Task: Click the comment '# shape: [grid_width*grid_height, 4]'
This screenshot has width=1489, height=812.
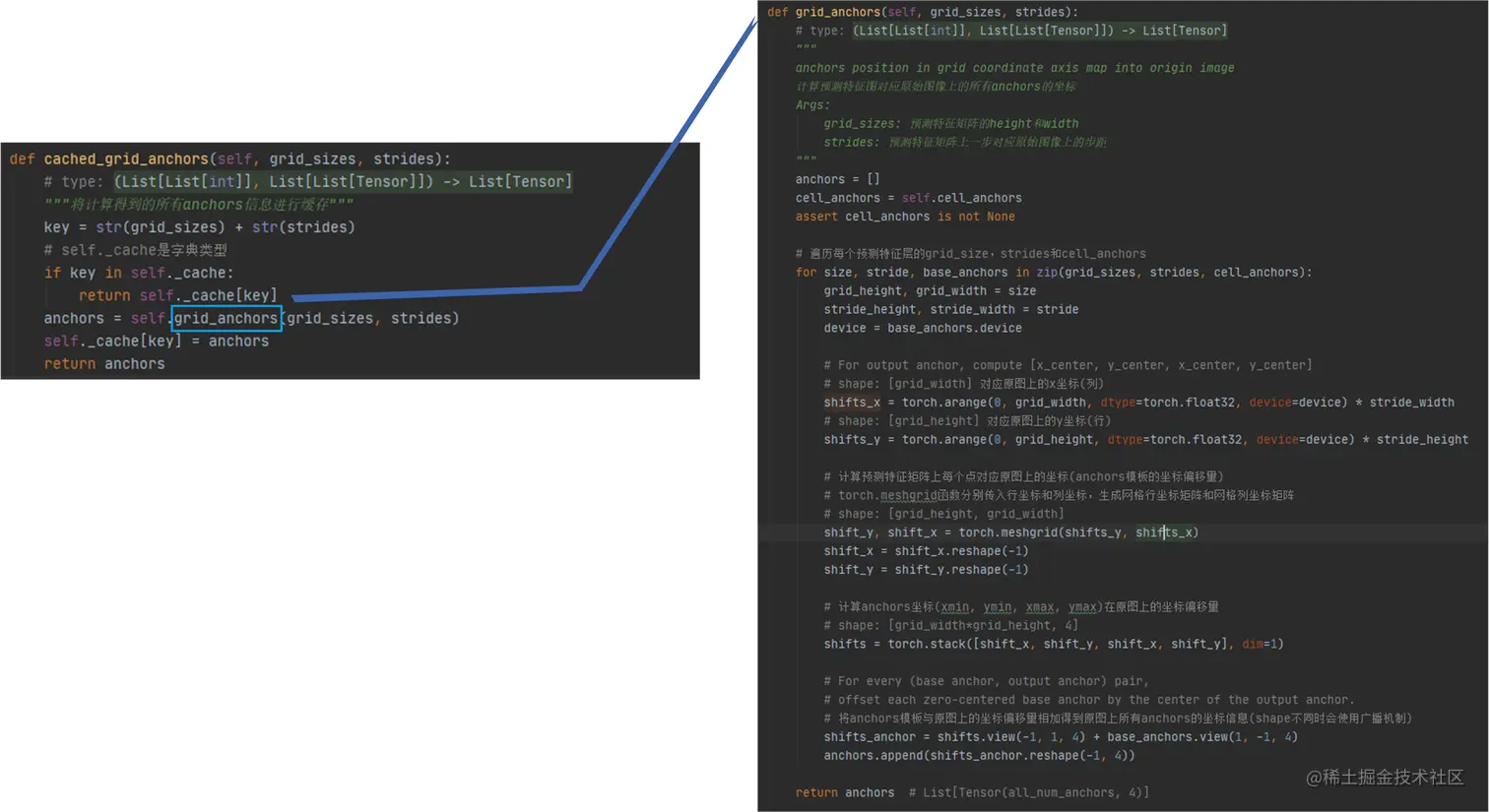Action: coord(951,626)
